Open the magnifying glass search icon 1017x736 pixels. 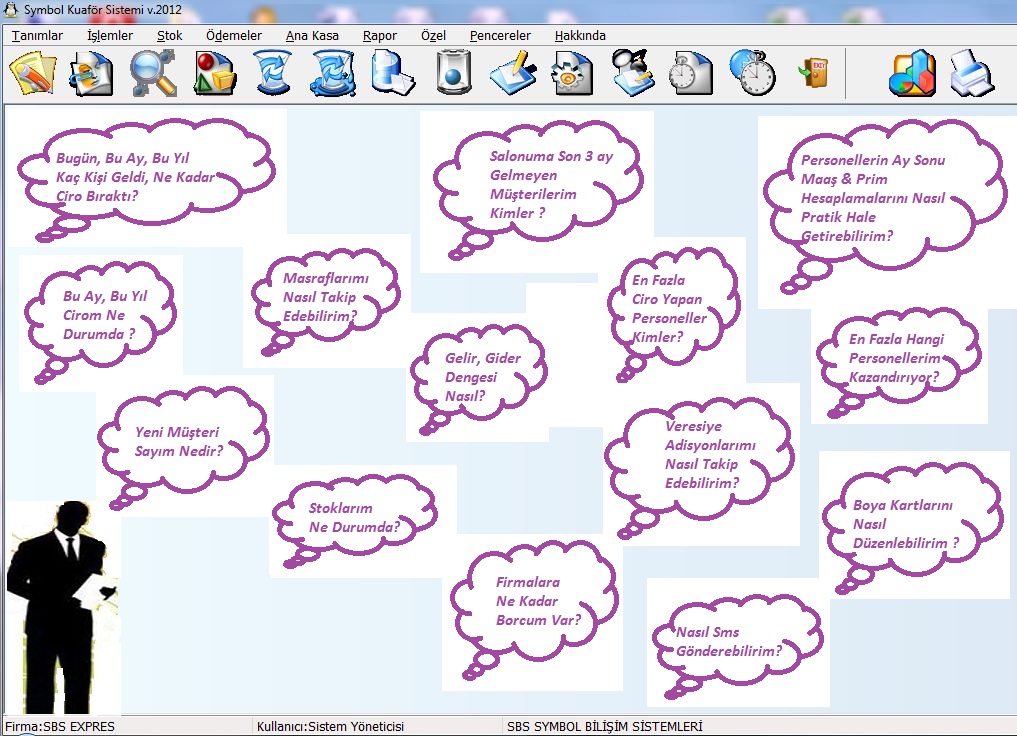click(152, 73)
